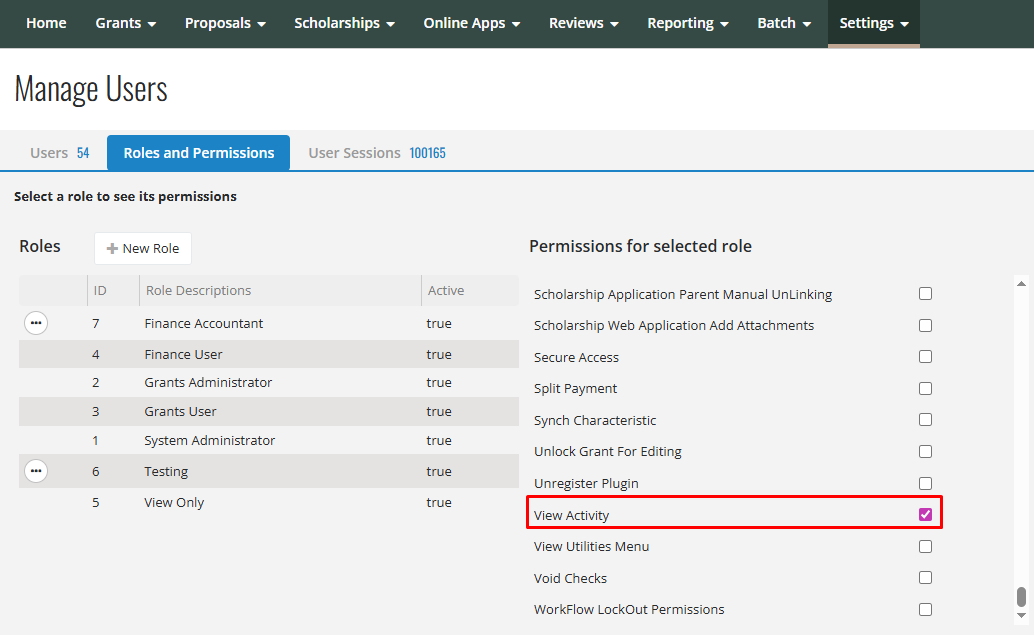1034x635 pixels.
Task: Enable the Unregister Plugin permission
Action: [x=925, y=483]
